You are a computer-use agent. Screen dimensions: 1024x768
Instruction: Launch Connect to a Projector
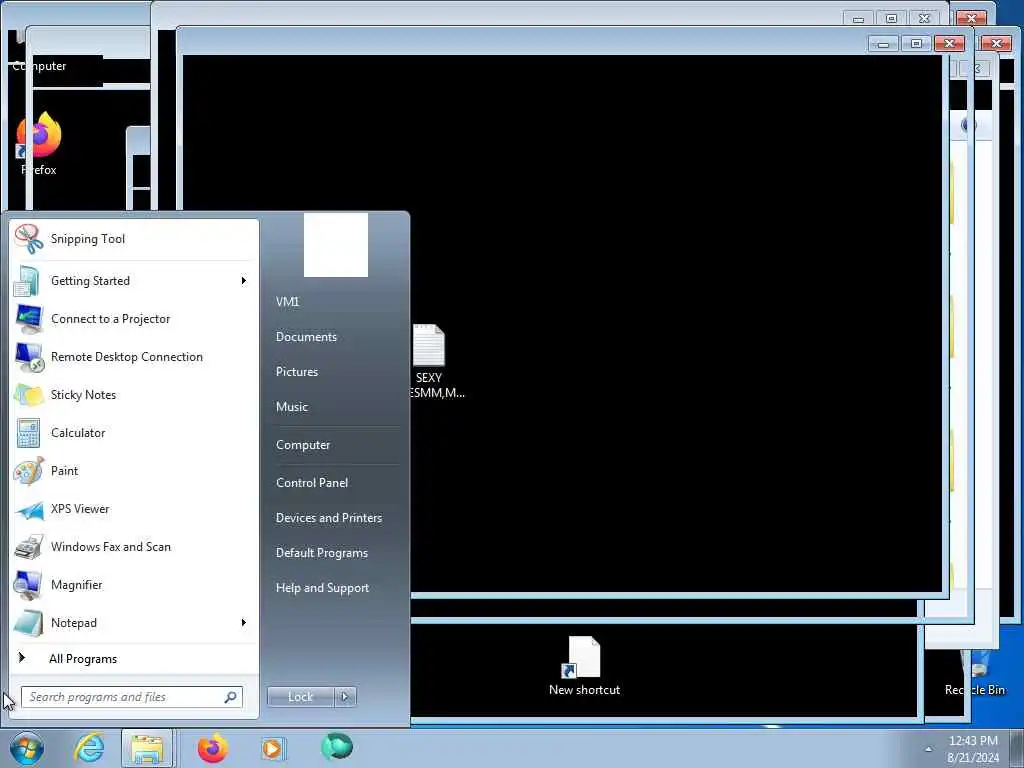click(134, 319)
